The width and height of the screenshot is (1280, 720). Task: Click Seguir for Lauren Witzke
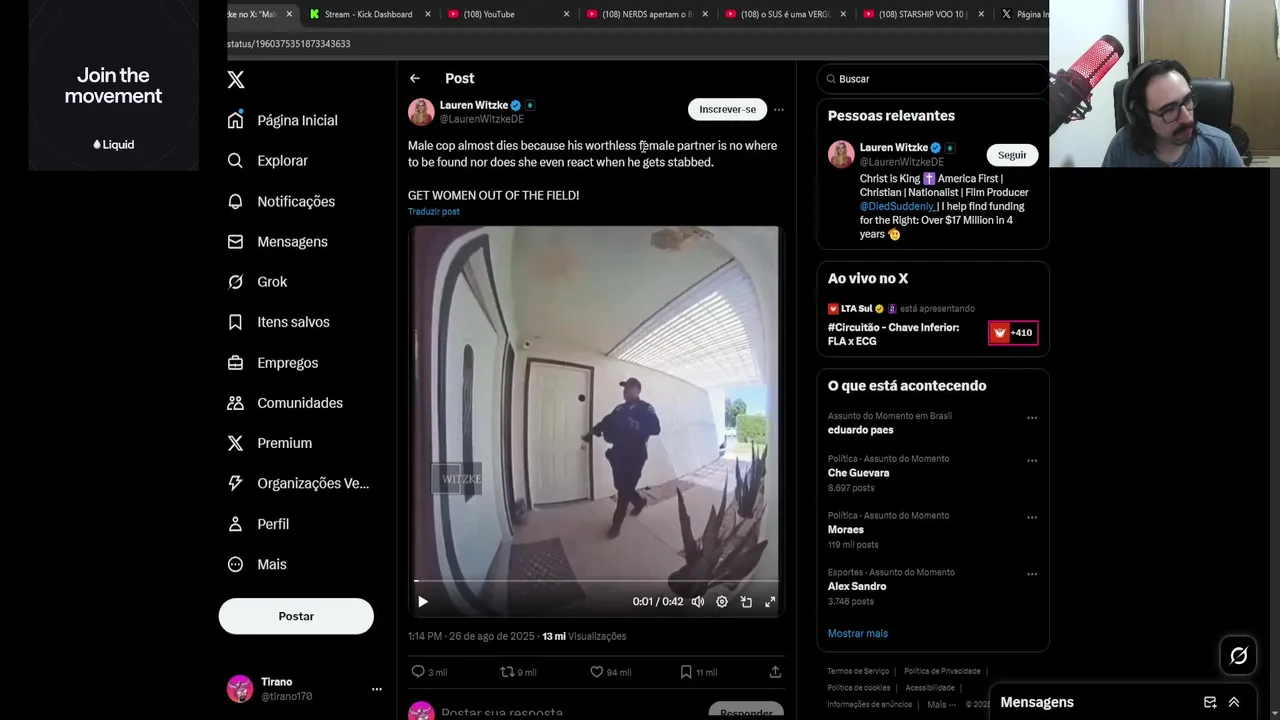tap(1012, 155)
